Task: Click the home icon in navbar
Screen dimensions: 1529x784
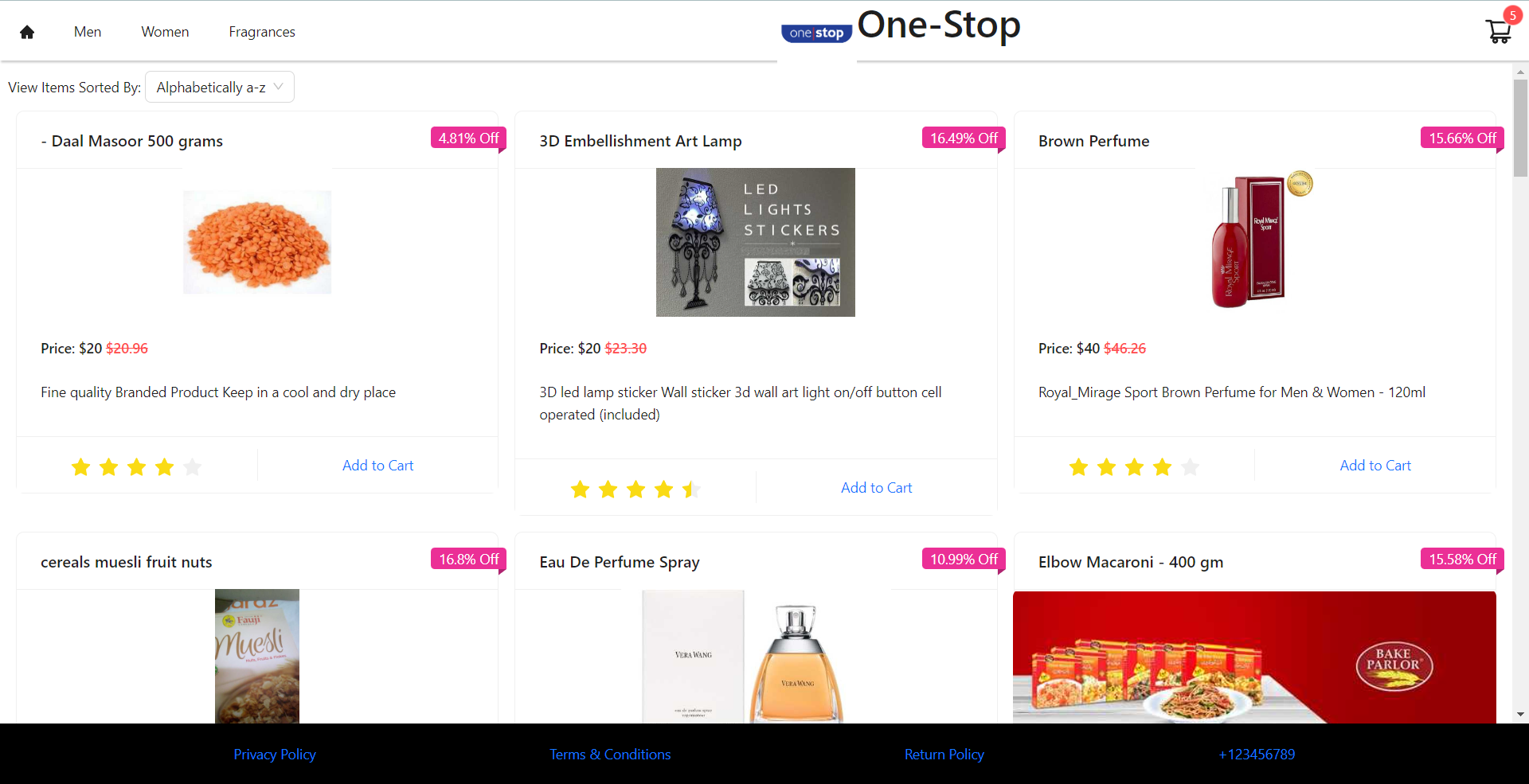Action: click(27, 32)
